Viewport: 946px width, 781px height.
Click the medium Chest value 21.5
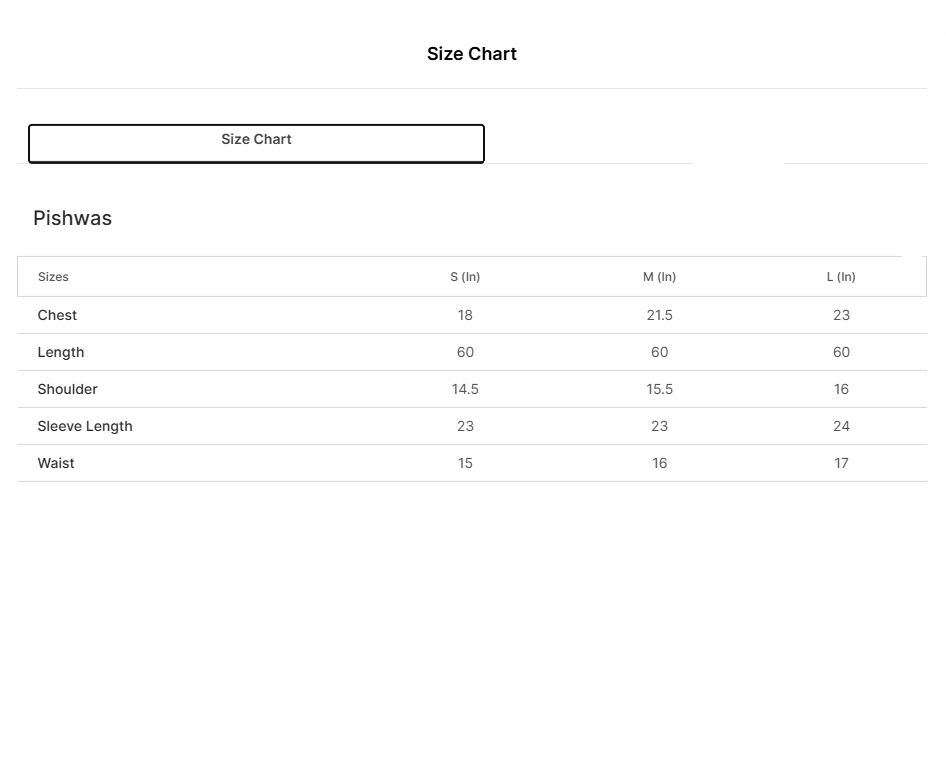(x=659, y=315)
